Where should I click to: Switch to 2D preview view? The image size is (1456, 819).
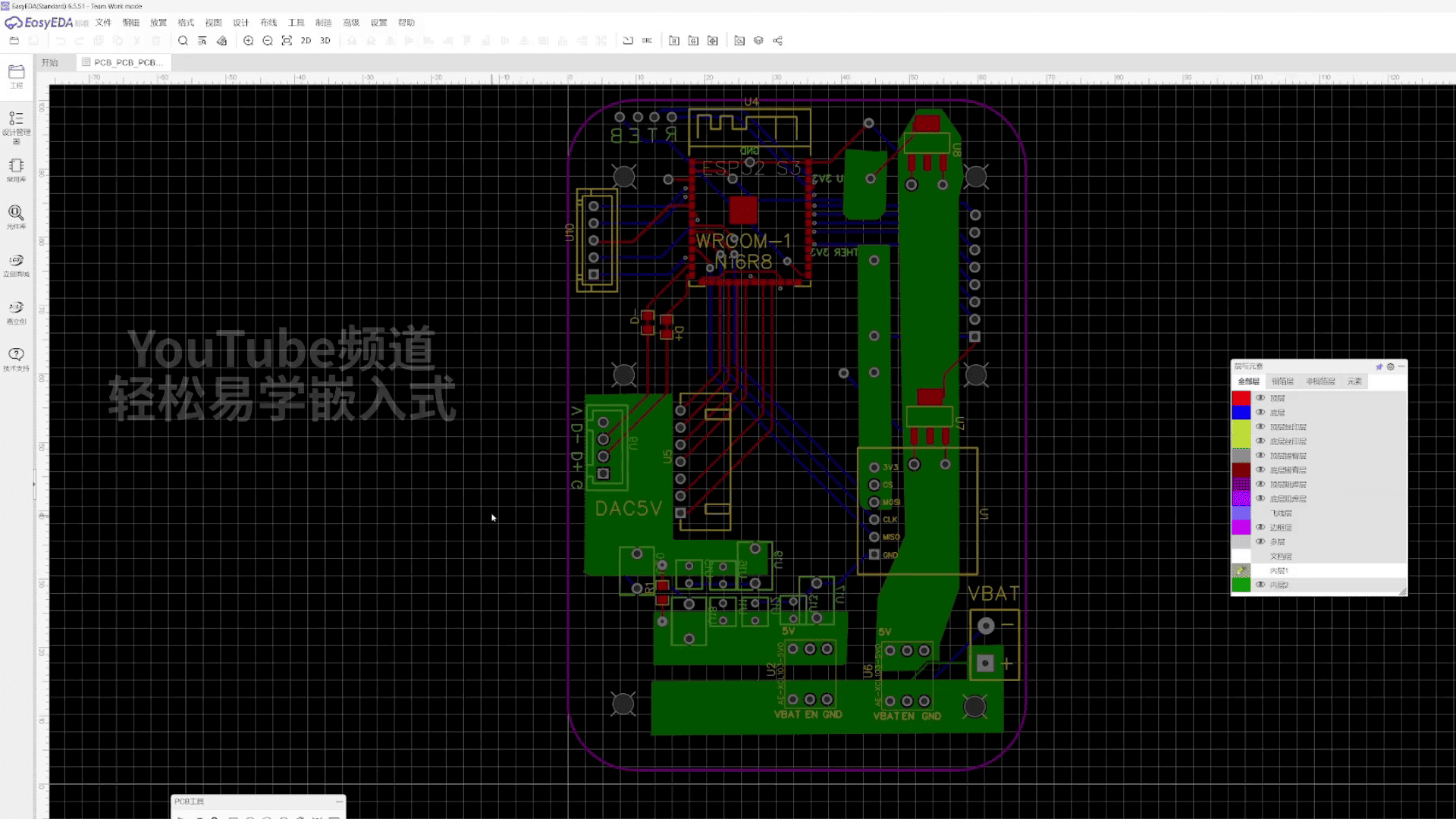click(x=306, y=41)
